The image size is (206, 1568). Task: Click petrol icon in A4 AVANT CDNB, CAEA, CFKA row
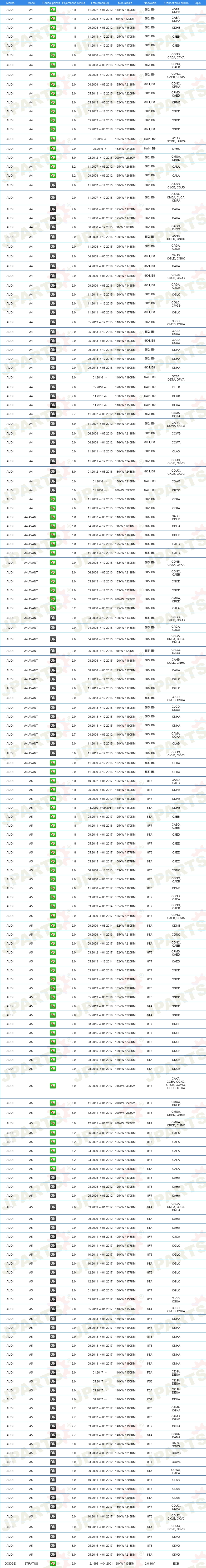(x=53, y=563)
